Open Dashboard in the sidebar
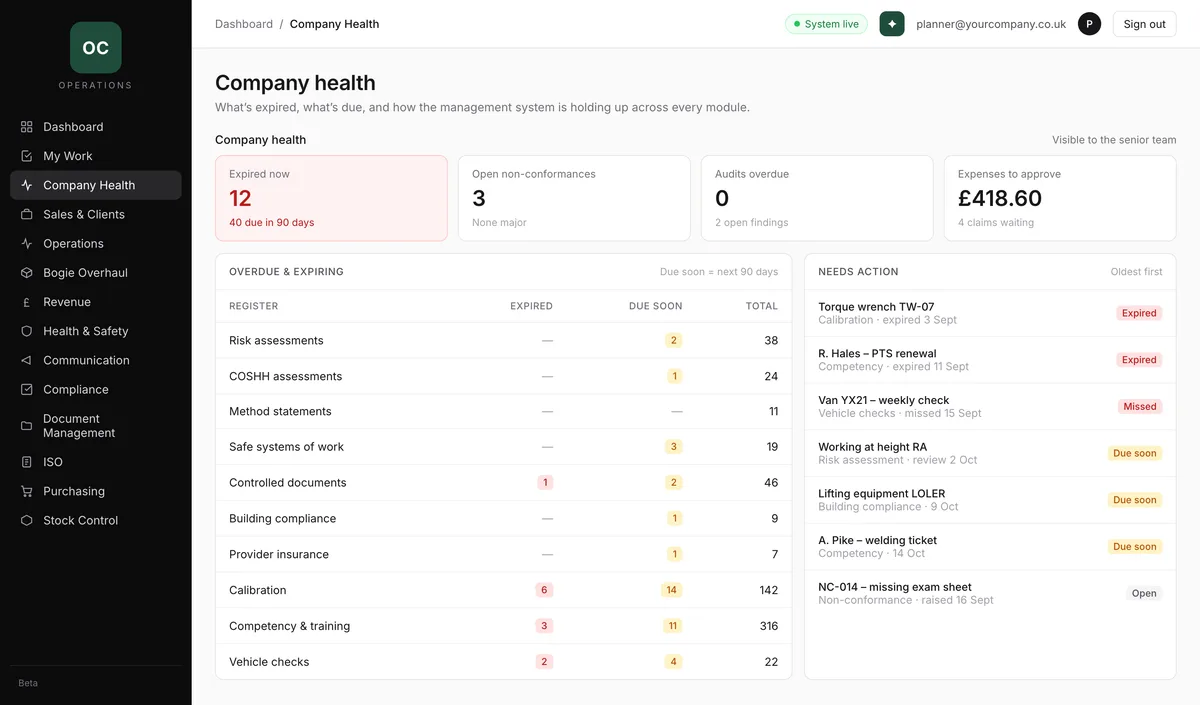This screenshot has height=705, width=1200. [x=96, y=127]
